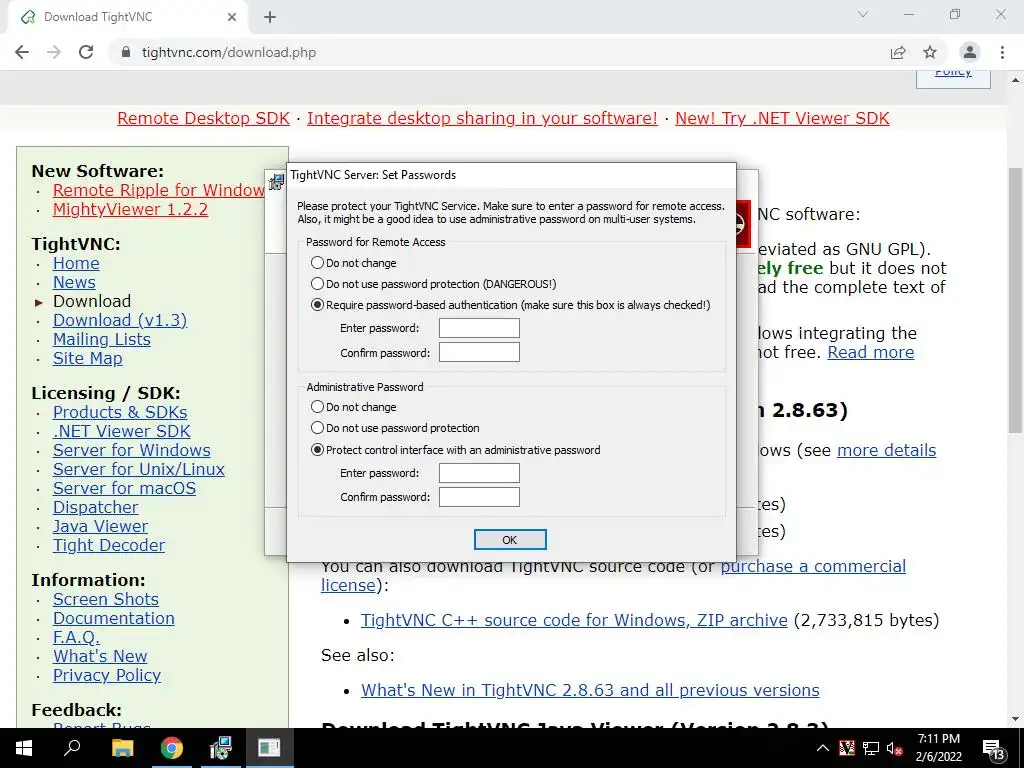
Task: Open the Java Viewer link
Action: pos(100,526)
